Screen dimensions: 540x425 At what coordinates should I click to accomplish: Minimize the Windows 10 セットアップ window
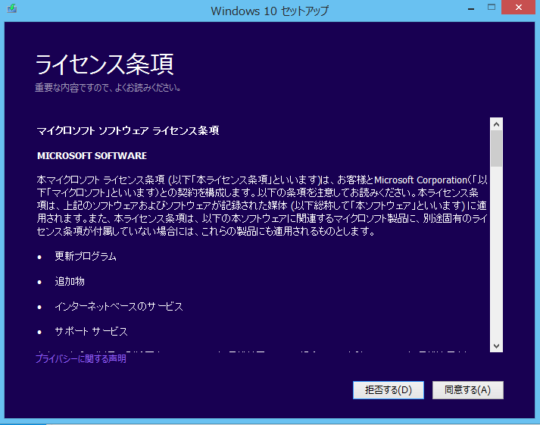pos(471,8)
